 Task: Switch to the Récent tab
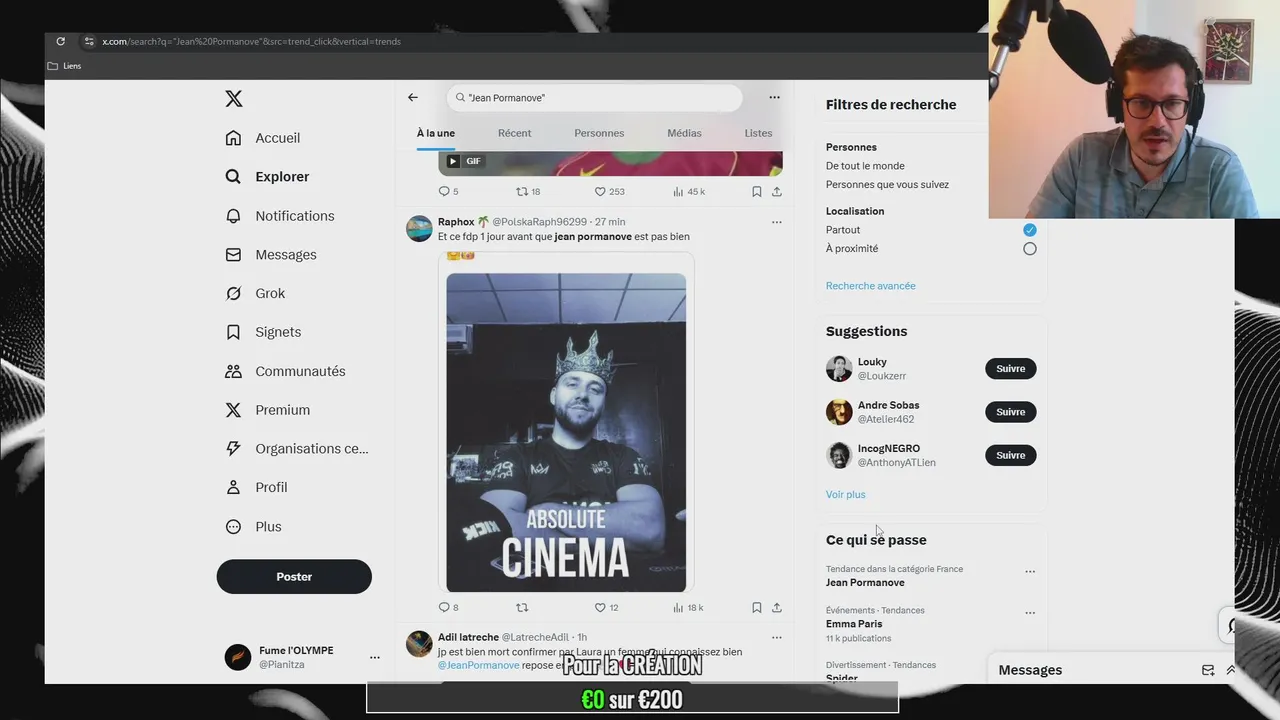[x=515, y=133]
